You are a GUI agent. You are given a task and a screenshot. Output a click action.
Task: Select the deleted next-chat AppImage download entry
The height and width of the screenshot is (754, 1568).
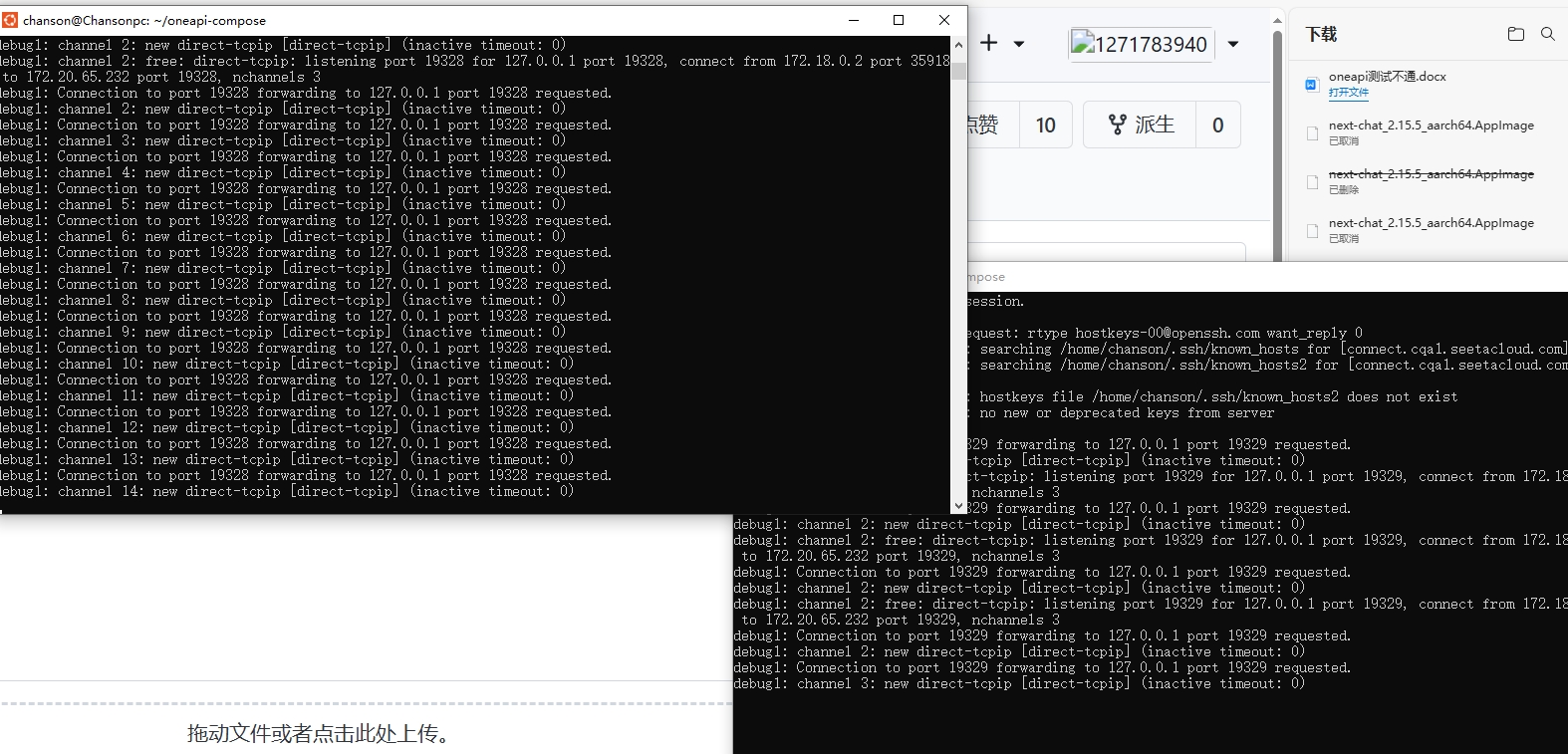1431,180
